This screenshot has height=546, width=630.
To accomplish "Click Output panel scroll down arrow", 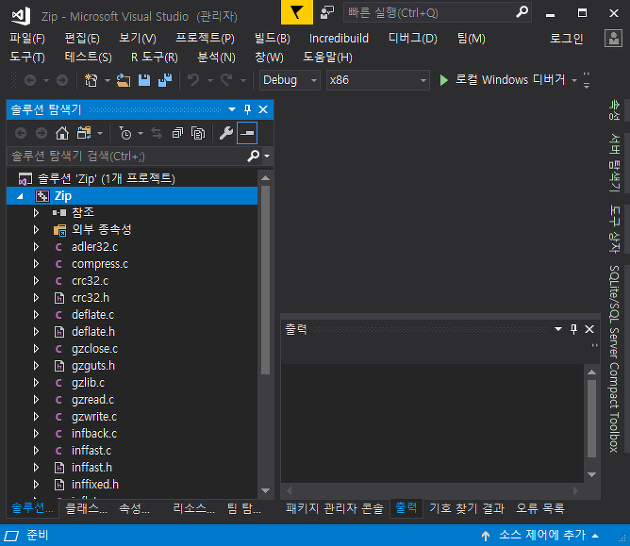I will coord(591,474).
